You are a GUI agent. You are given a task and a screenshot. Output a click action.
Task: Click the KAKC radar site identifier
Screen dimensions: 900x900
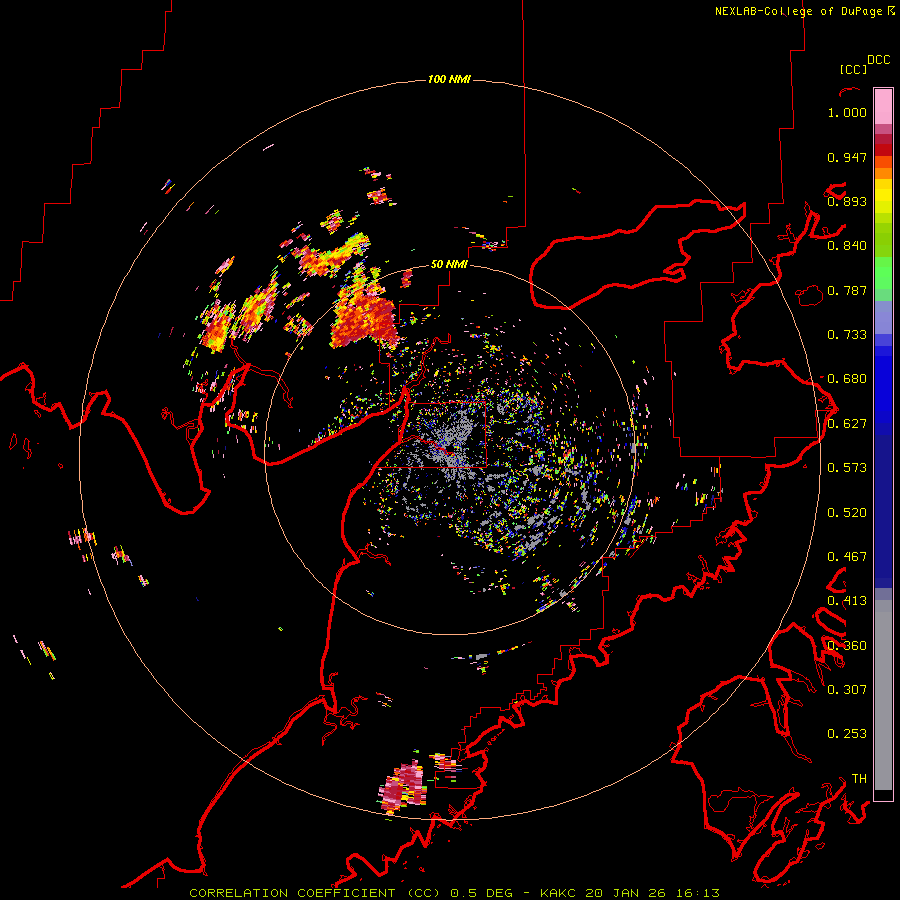point(560,893)
